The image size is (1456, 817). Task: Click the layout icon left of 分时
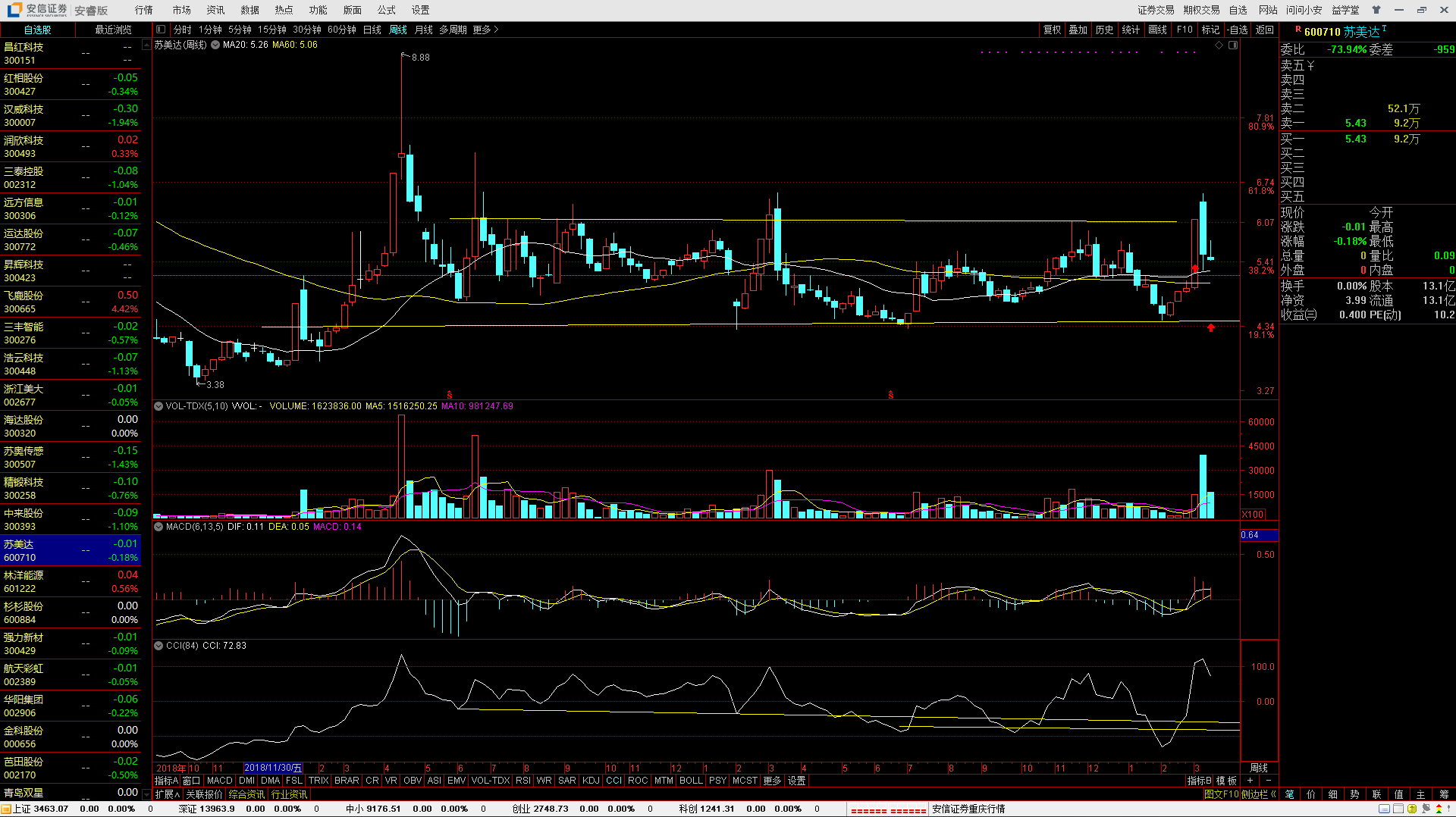pos(161,30)
